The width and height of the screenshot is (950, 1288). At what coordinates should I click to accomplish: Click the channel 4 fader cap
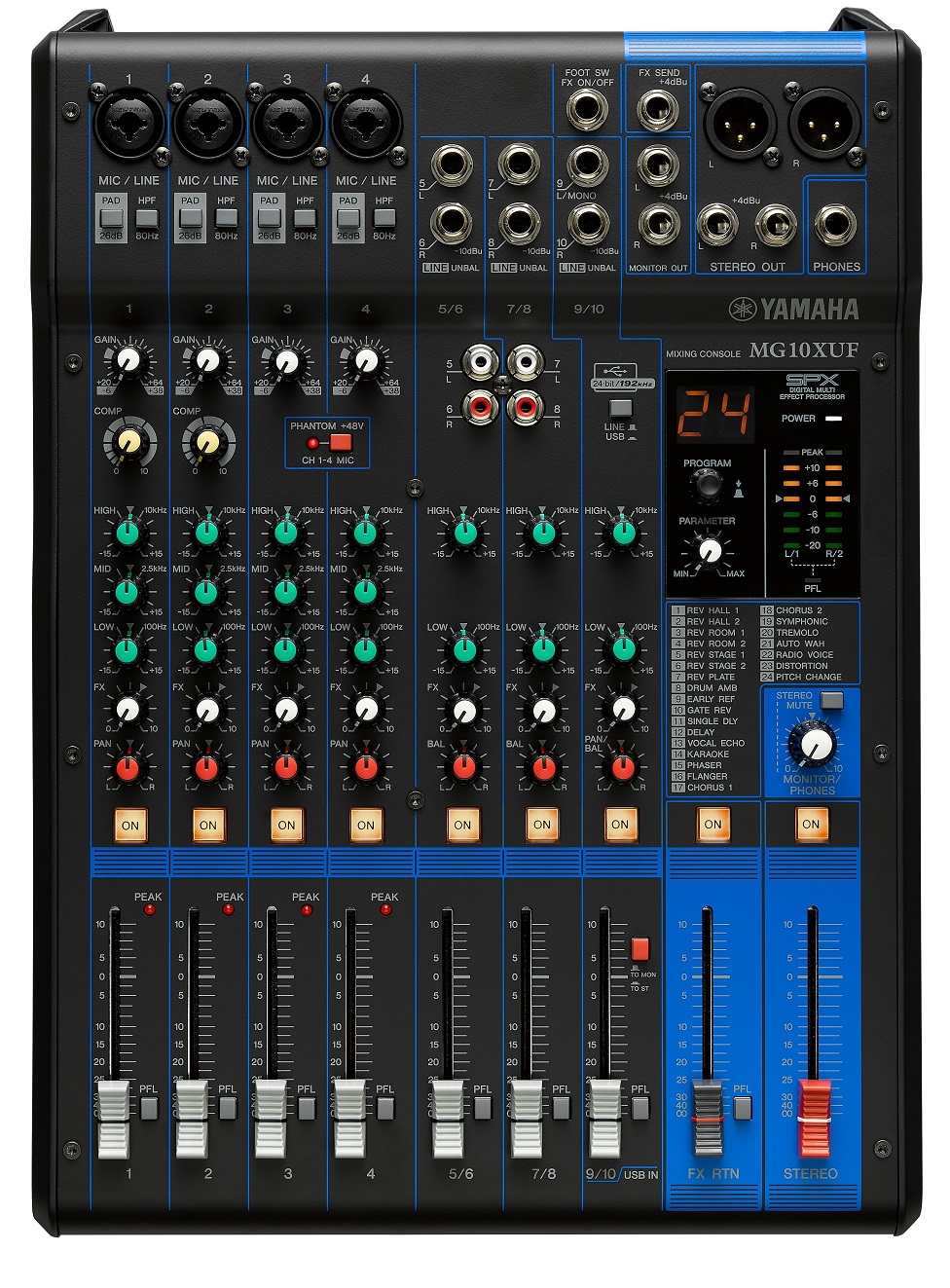click(x=349, y=1119)
